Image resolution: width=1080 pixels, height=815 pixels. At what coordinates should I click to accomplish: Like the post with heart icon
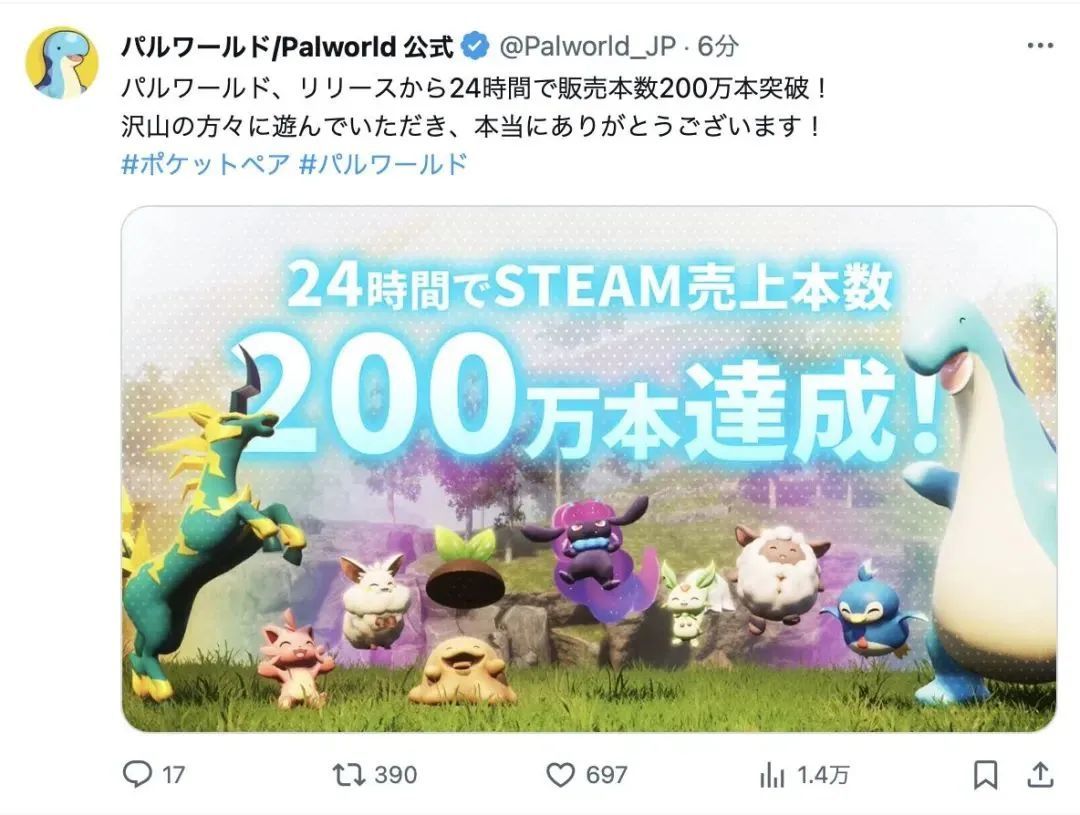coord(560,775)
